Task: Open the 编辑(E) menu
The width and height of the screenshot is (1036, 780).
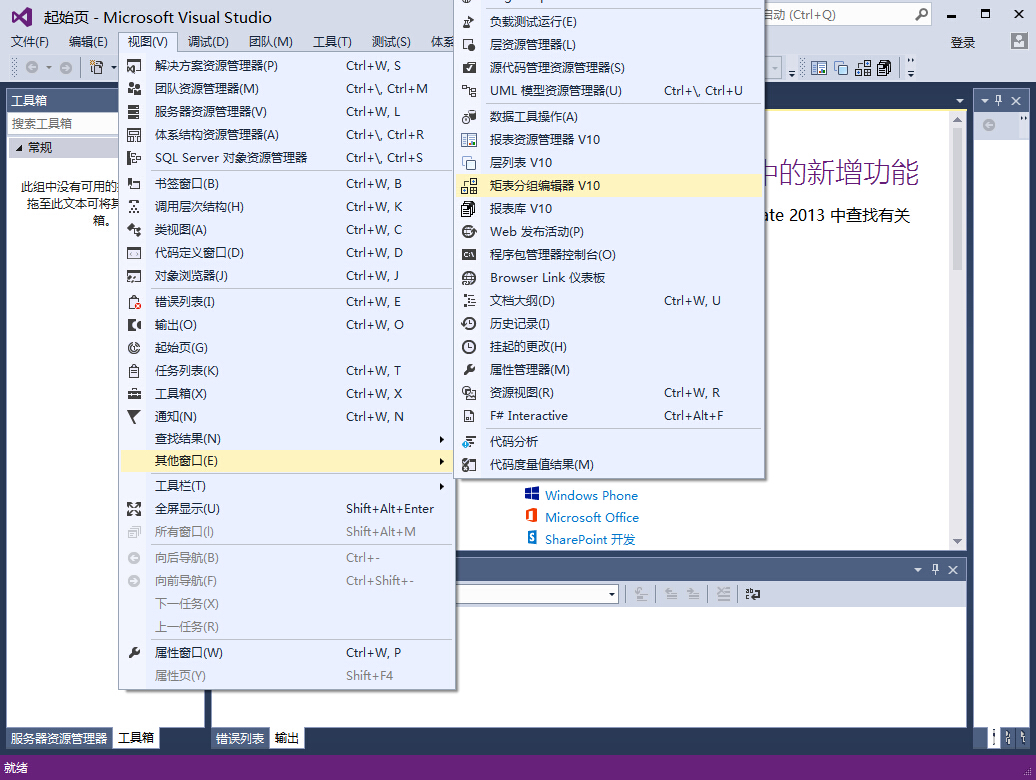Action: [89, 42]
